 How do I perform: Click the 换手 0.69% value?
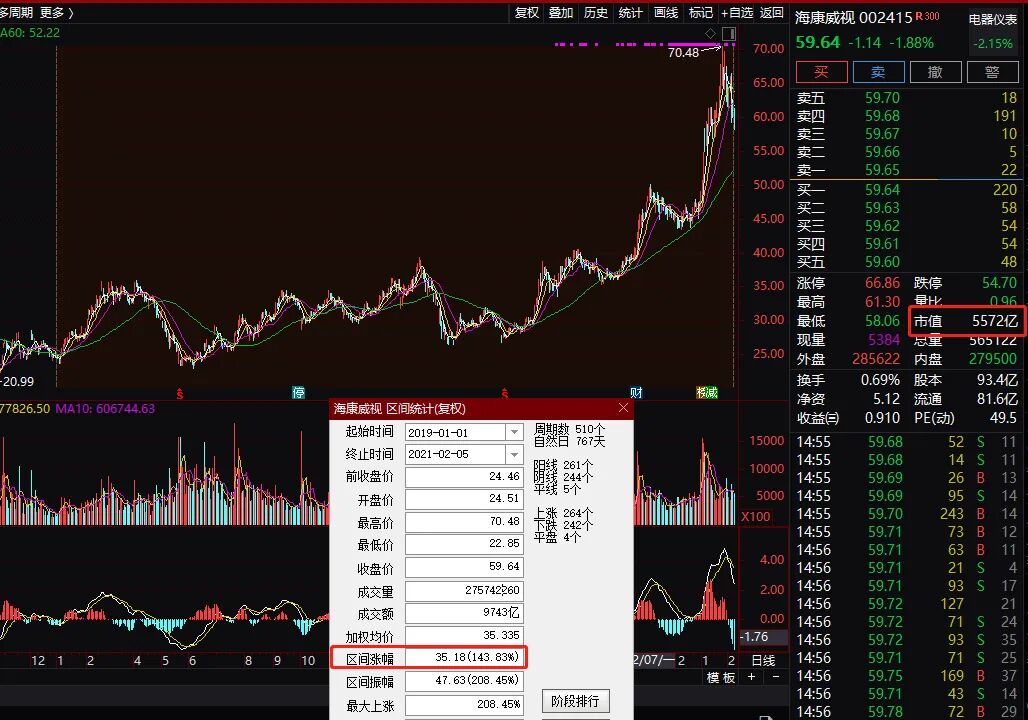880,380
